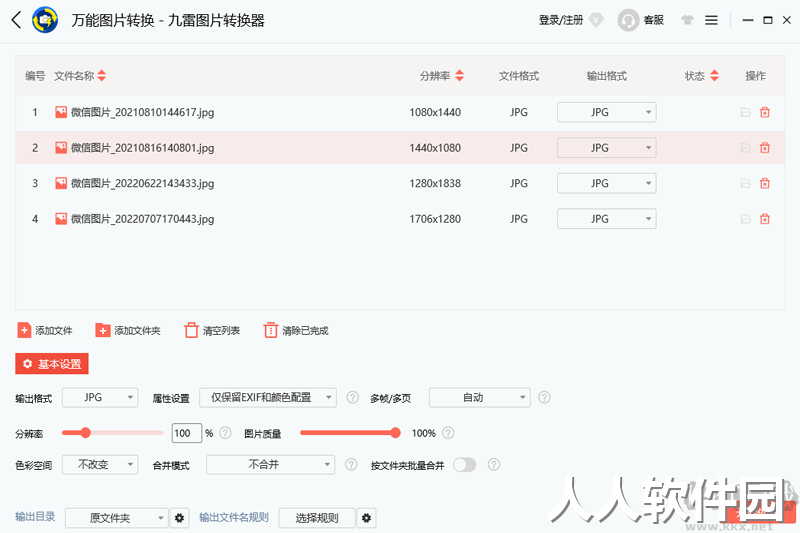The image size is (800, 533).
Task: Open output format dropdown for row 4
Action: (607, 219)
